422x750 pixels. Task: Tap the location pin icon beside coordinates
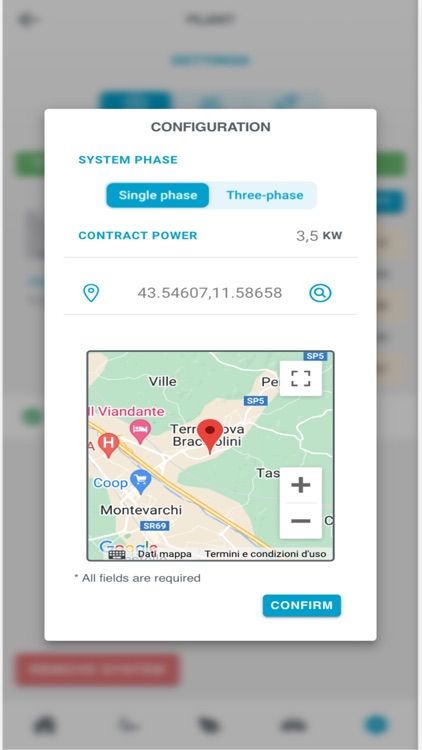pos(91,293)
